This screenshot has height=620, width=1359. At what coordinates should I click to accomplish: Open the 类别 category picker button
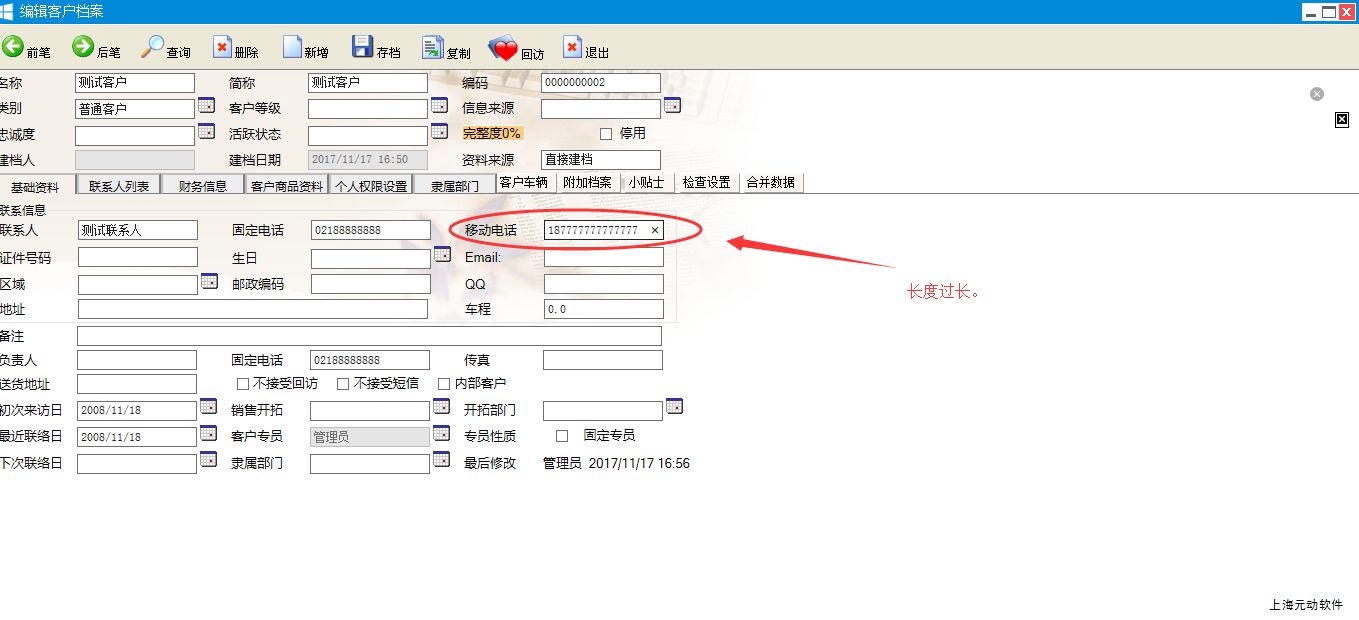click(206, 105)
